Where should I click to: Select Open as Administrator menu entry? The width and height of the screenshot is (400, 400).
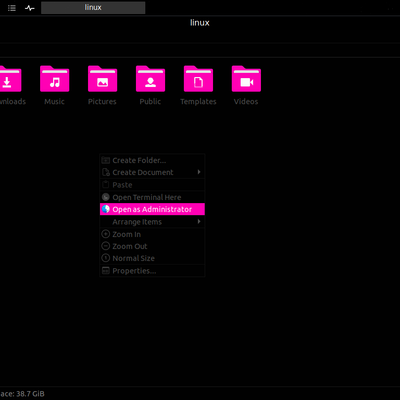pyautogui.click(x=152, y=209)
